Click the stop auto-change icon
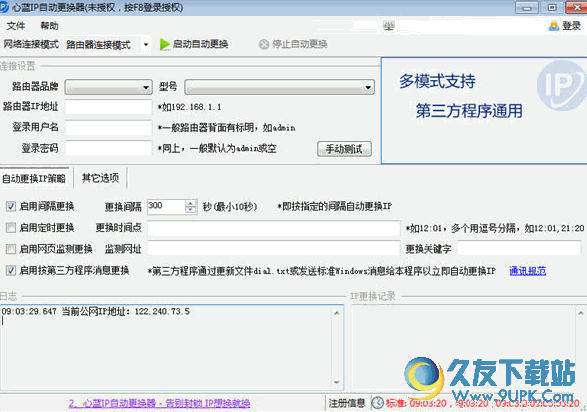 click(264, 44)
